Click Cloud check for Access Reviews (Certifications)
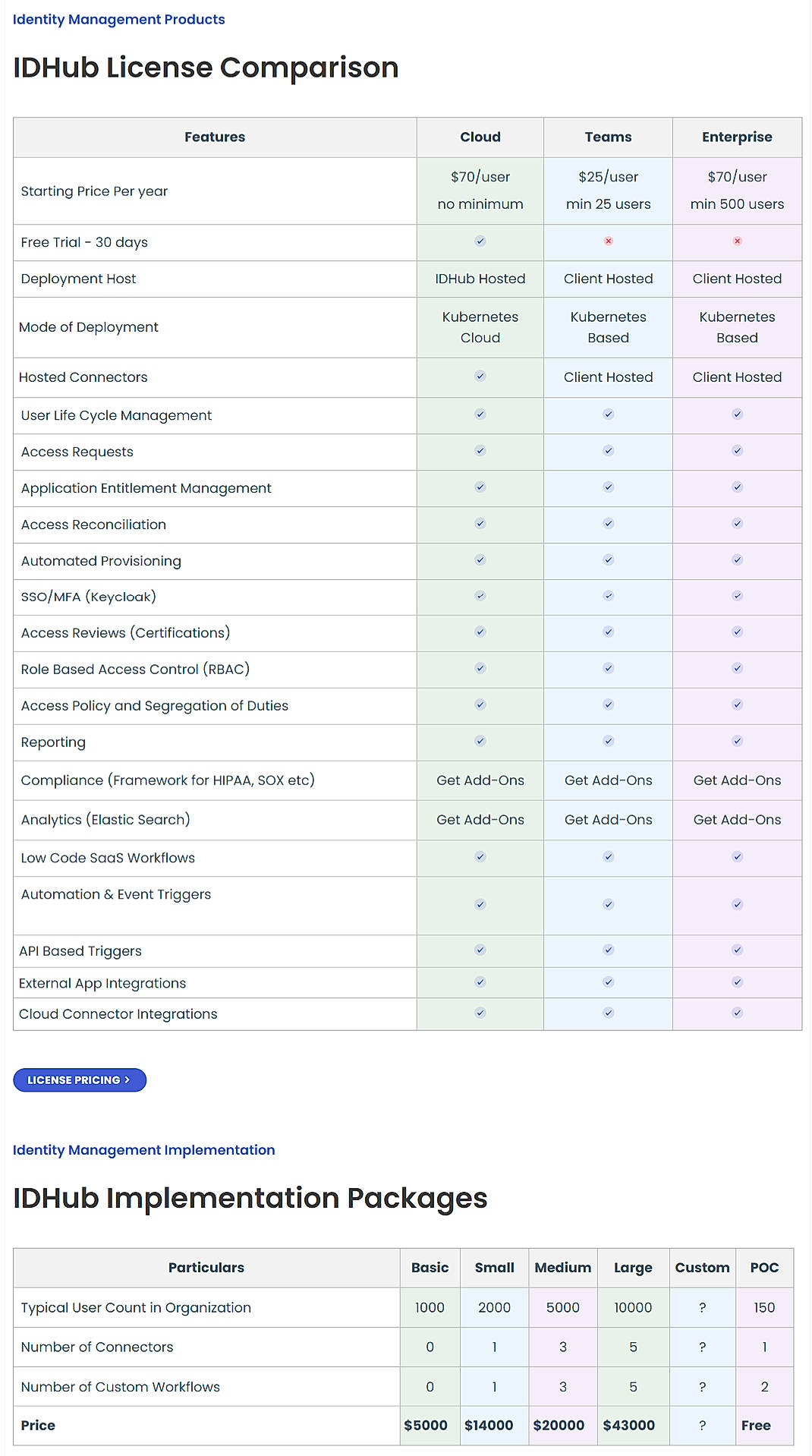 [480, 632]
